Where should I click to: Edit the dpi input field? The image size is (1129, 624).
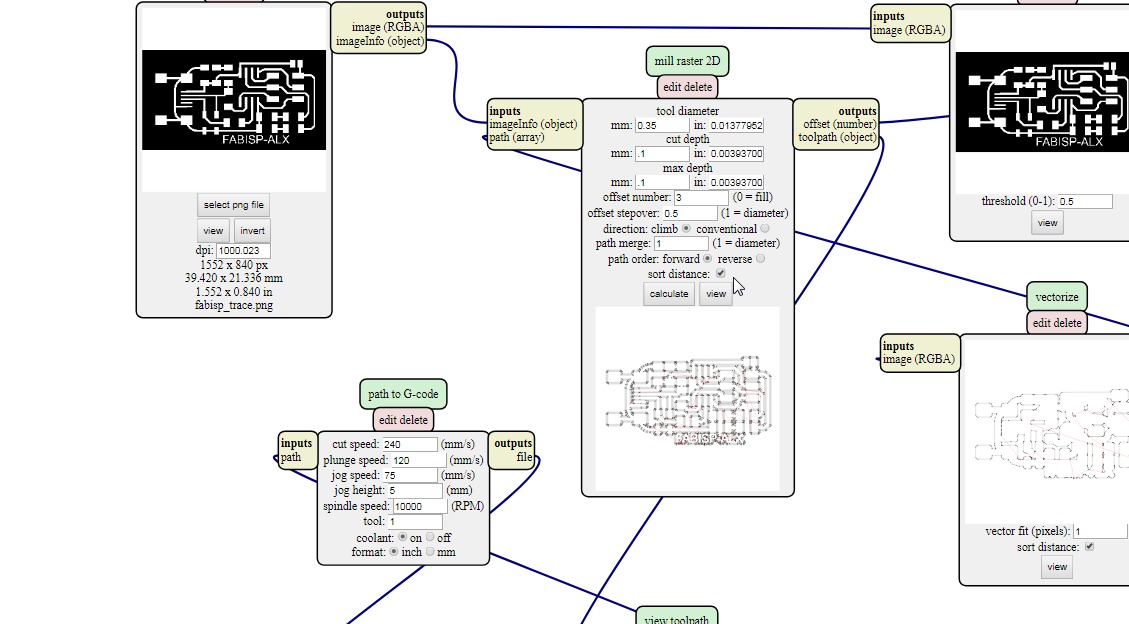243,250
